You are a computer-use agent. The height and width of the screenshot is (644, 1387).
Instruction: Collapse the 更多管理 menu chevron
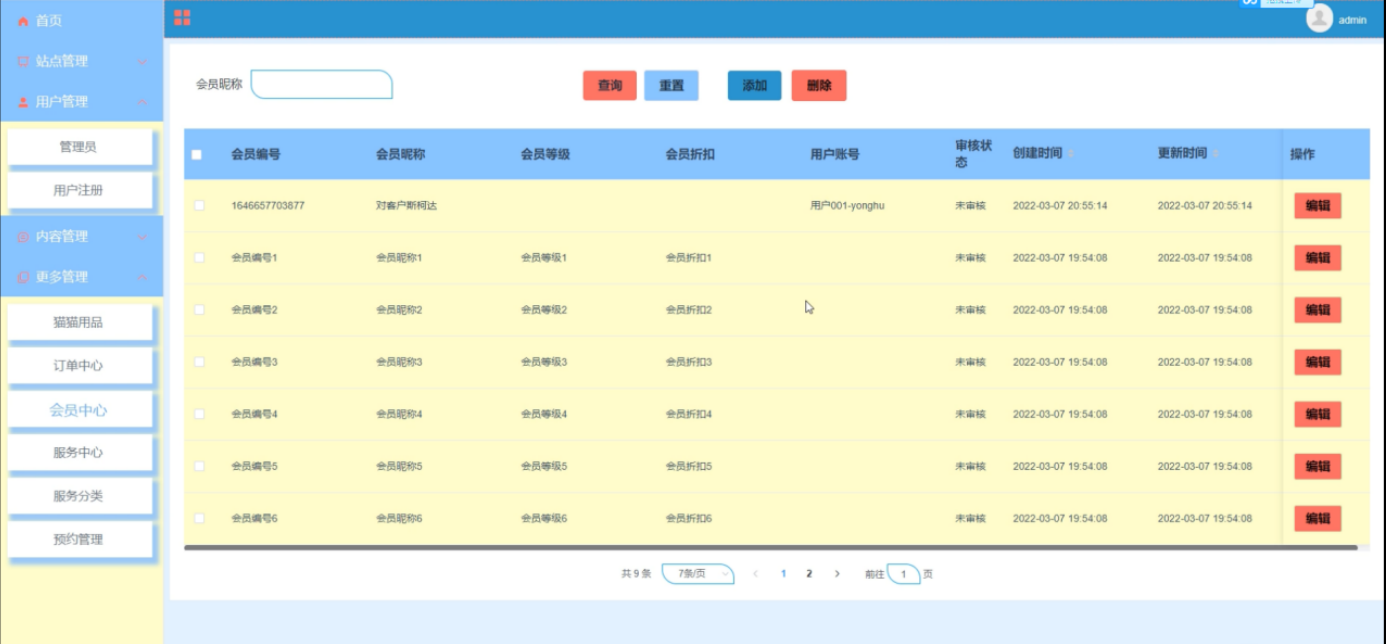142,277
